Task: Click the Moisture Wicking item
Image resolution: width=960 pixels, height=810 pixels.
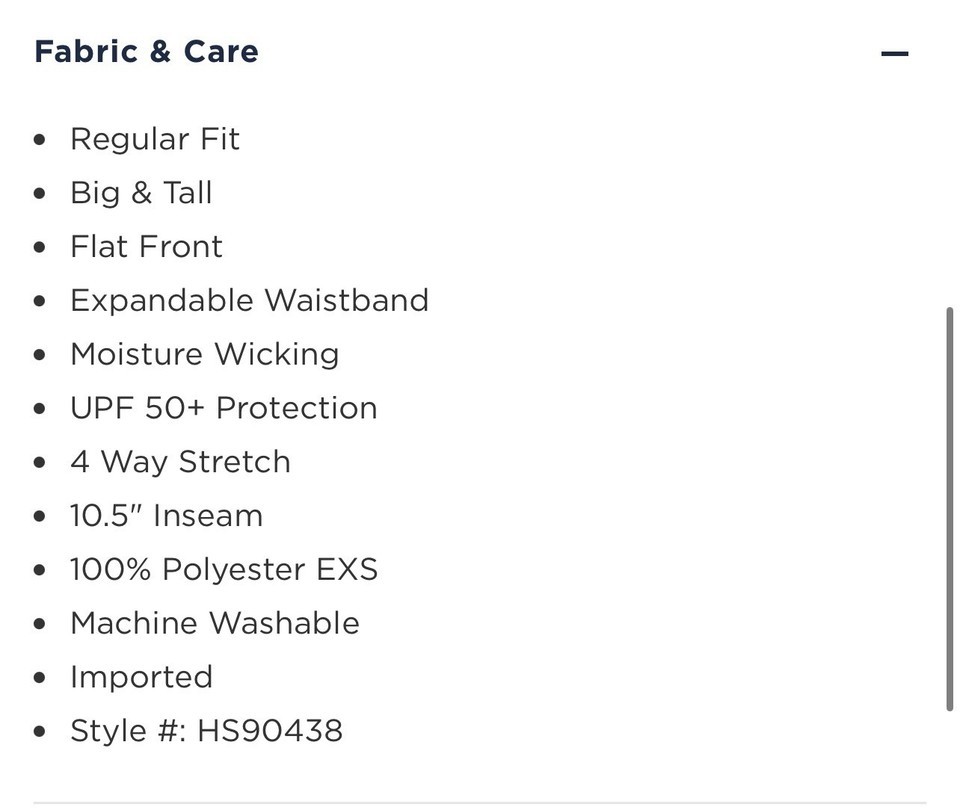Action: pos(204,354)
